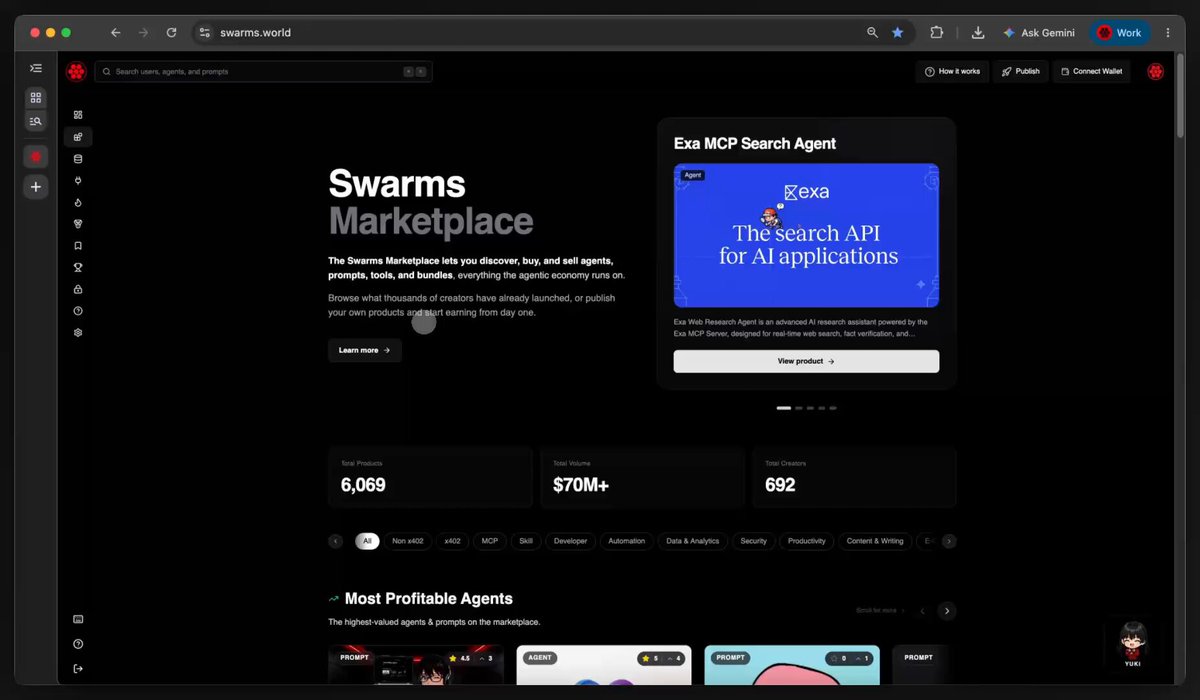
Task: Open View product for Exa MCP Search Agent
Action: (x=806, y=361)
